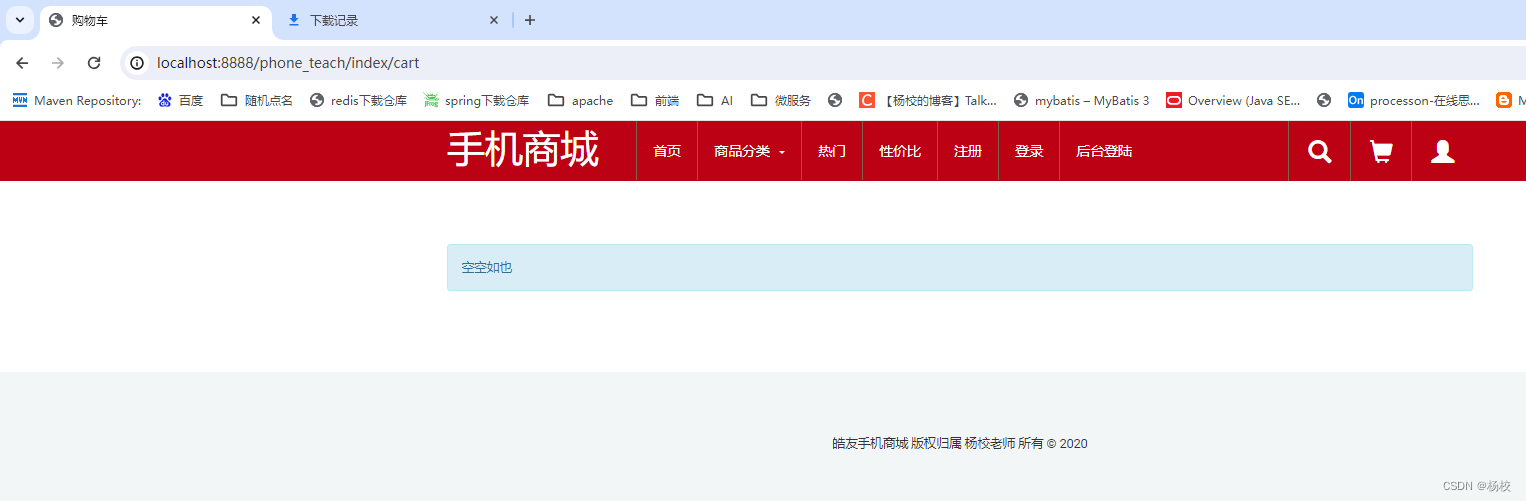Open the 后台登陆 navbar link
This screenshot has width=1526, height=501.
(1104, 152)
